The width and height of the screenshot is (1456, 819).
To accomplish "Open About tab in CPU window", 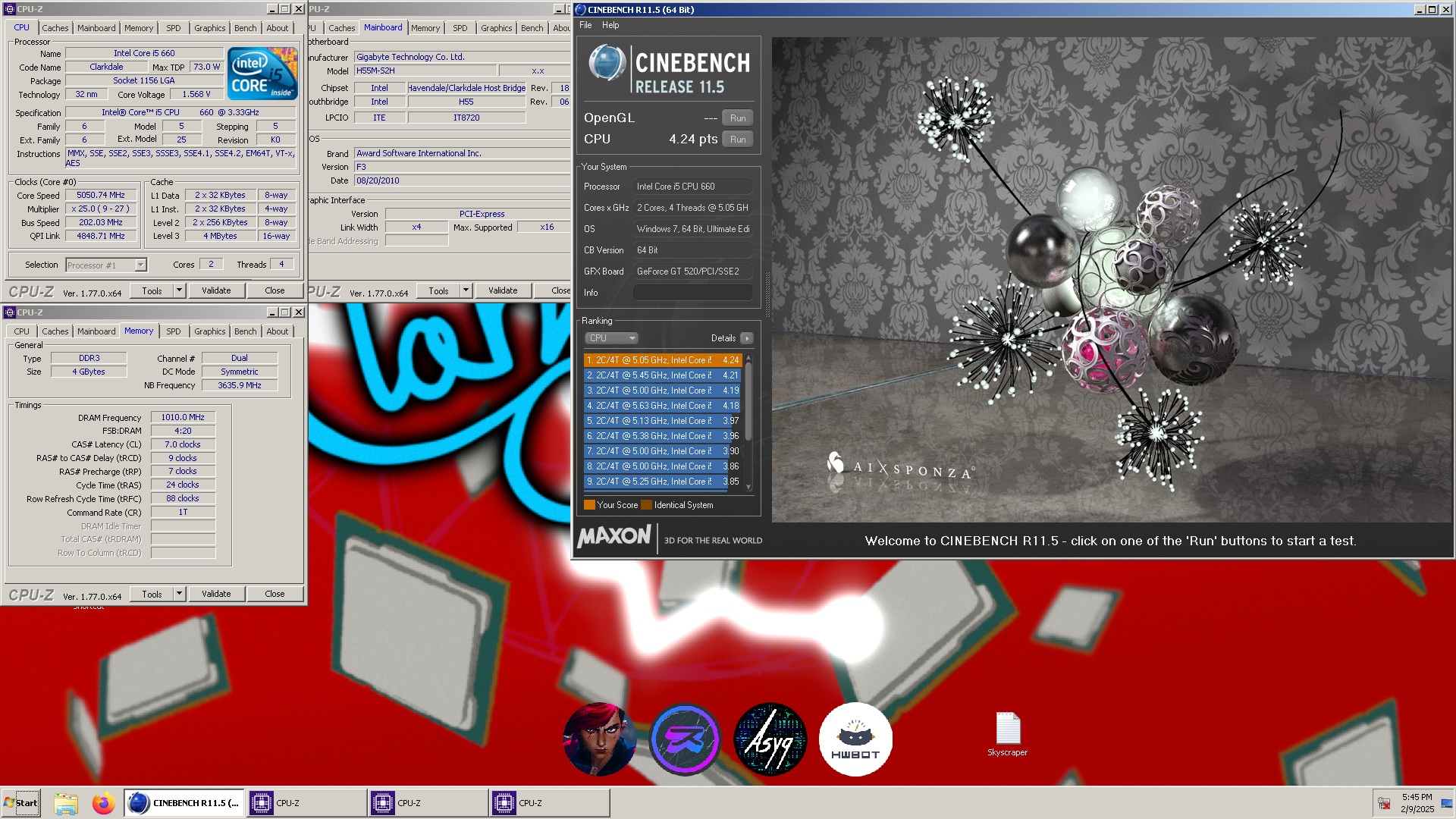I will [278, 28].
